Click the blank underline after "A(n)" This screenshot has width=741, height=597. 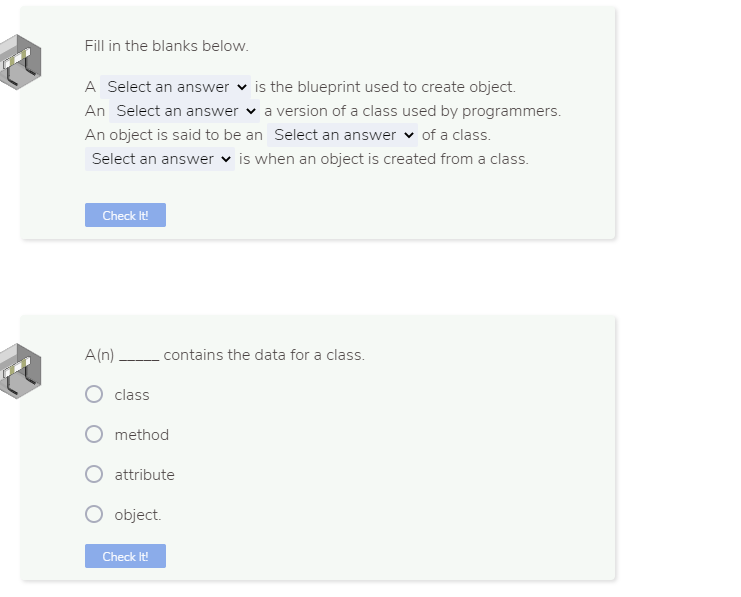[138, 356]
